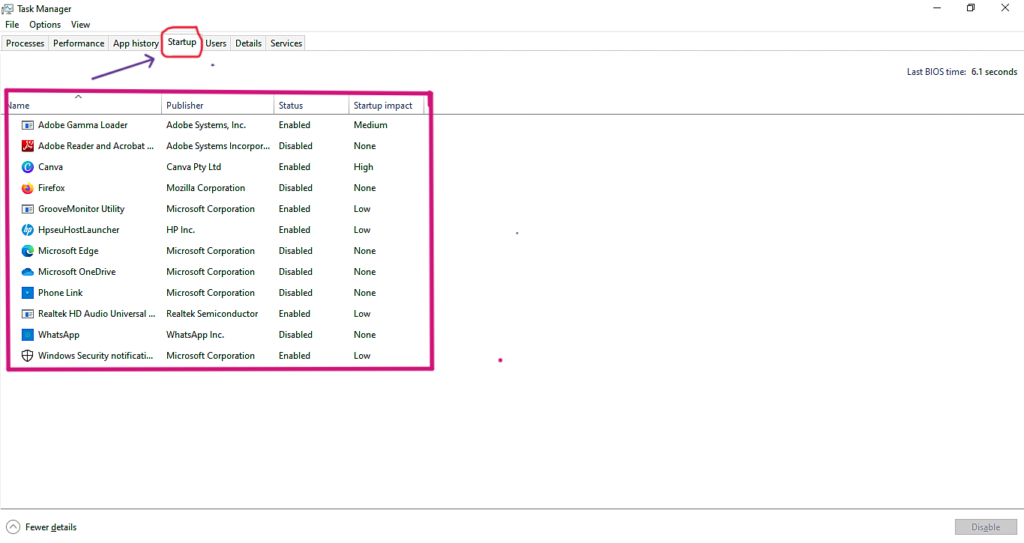Select the Phone Link row name

click(x=60, y=293)
